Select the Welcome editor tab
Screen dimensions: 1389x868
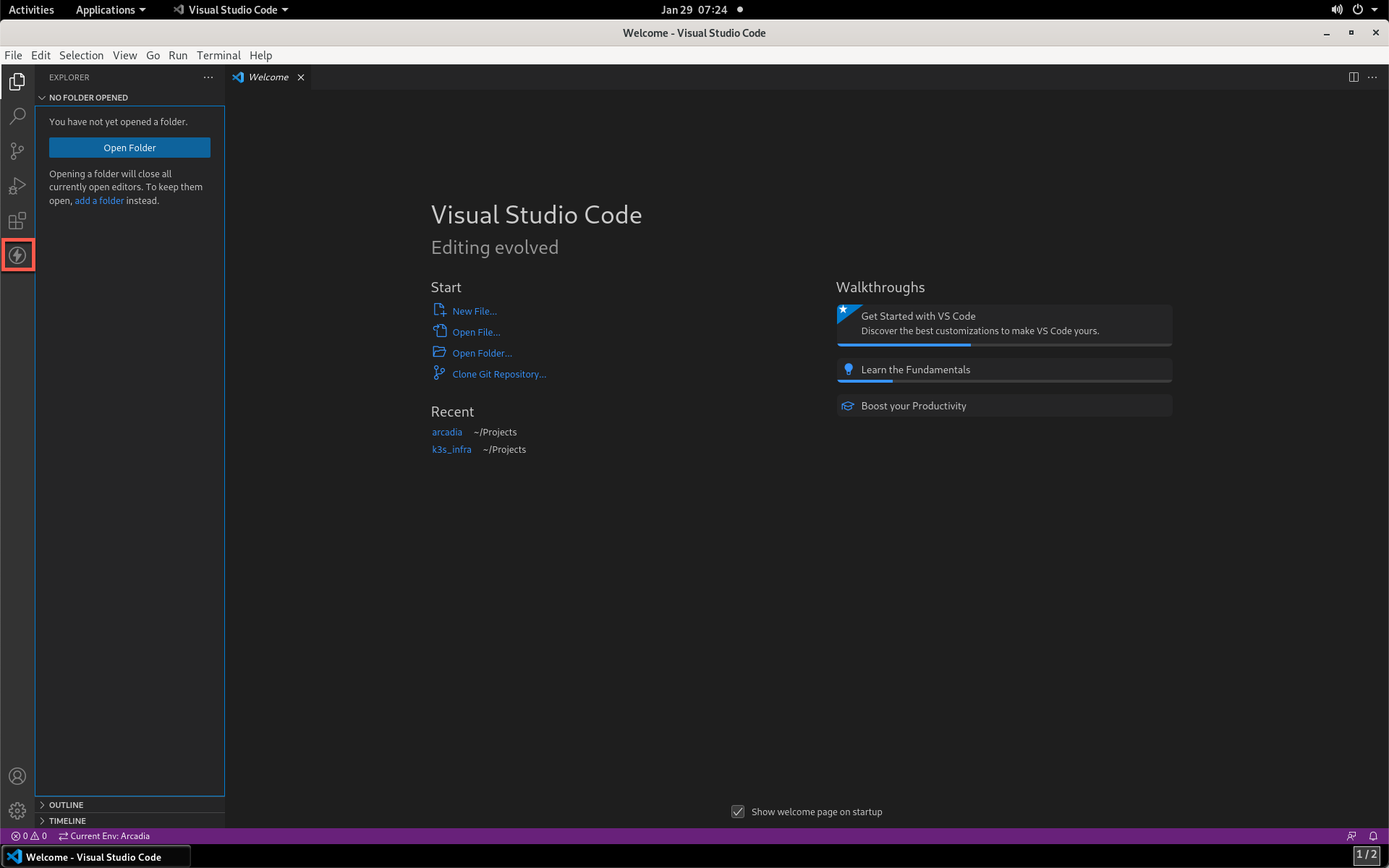point(268,77)
